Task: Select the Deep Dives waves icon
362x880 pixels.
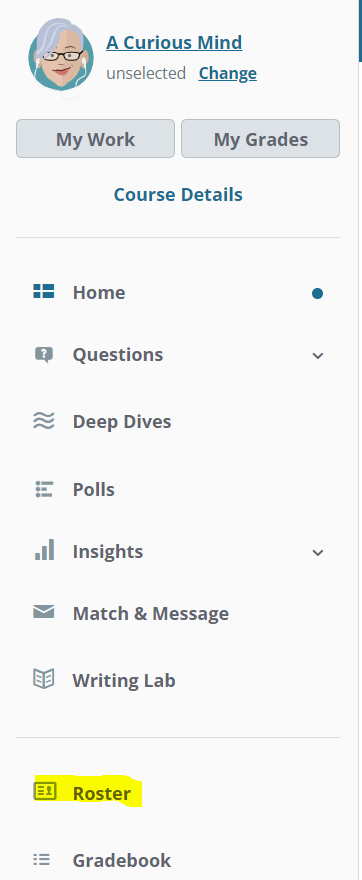Action: (44, 421)
